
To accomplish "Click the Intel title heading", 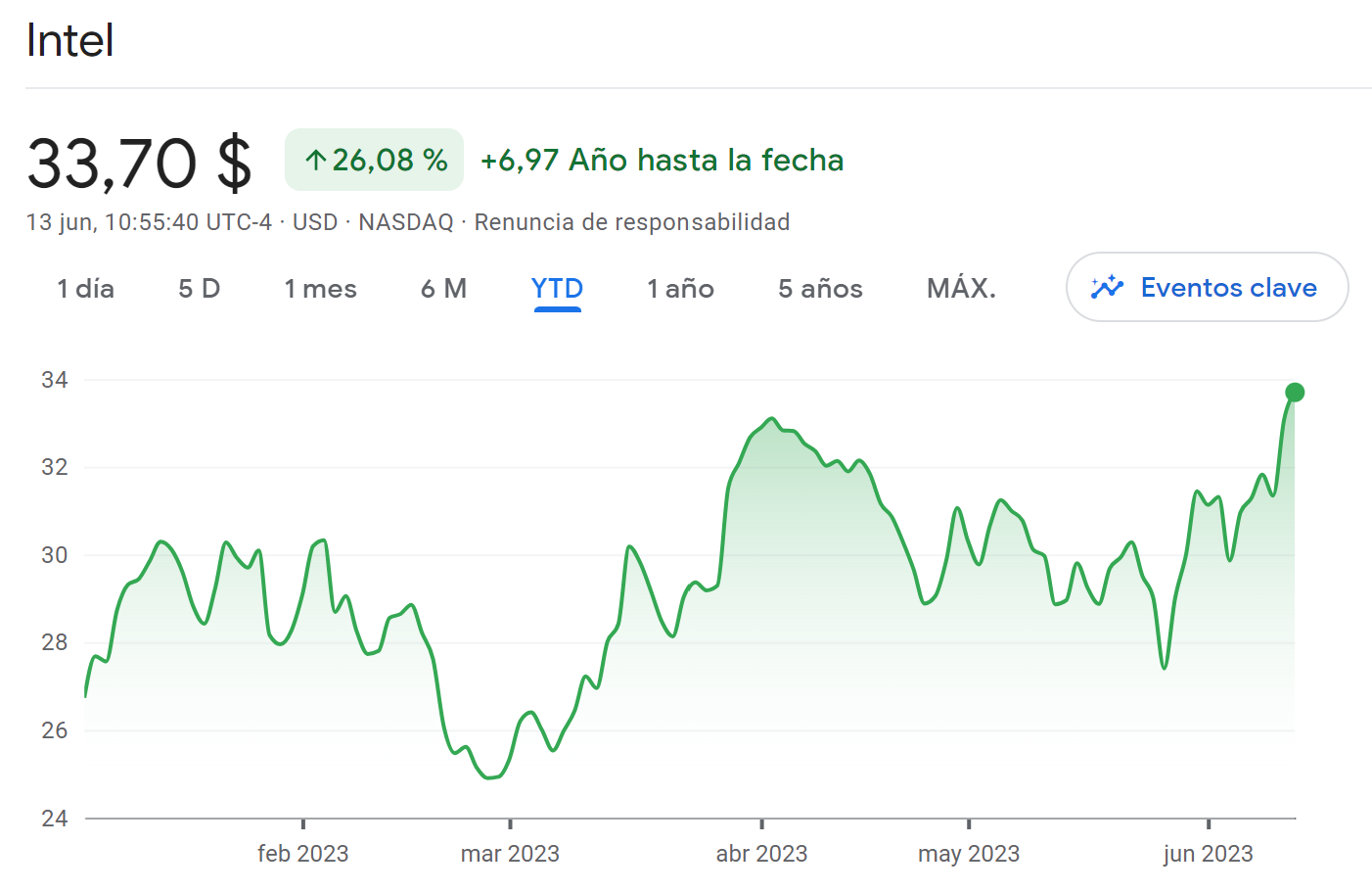I will 69,41.
